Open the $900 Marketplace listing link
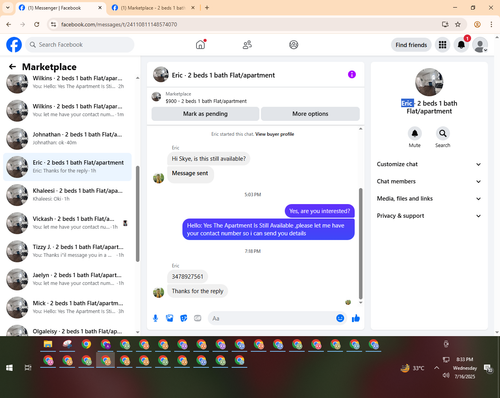Viewport: 500px width, 398px height. click(x=206, y=101)
